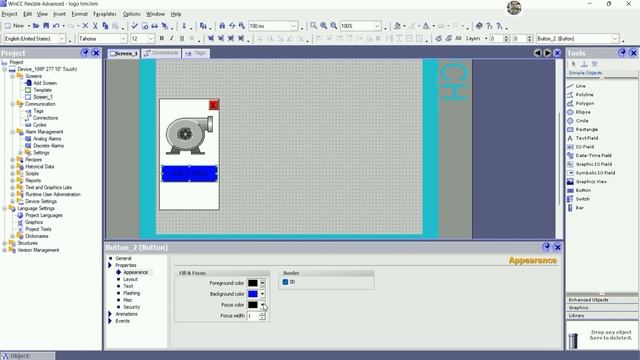640x360 pixels.
Task: Apply bold formatting with the B icon
Action: pyautogui.click(x=162, y=38)
